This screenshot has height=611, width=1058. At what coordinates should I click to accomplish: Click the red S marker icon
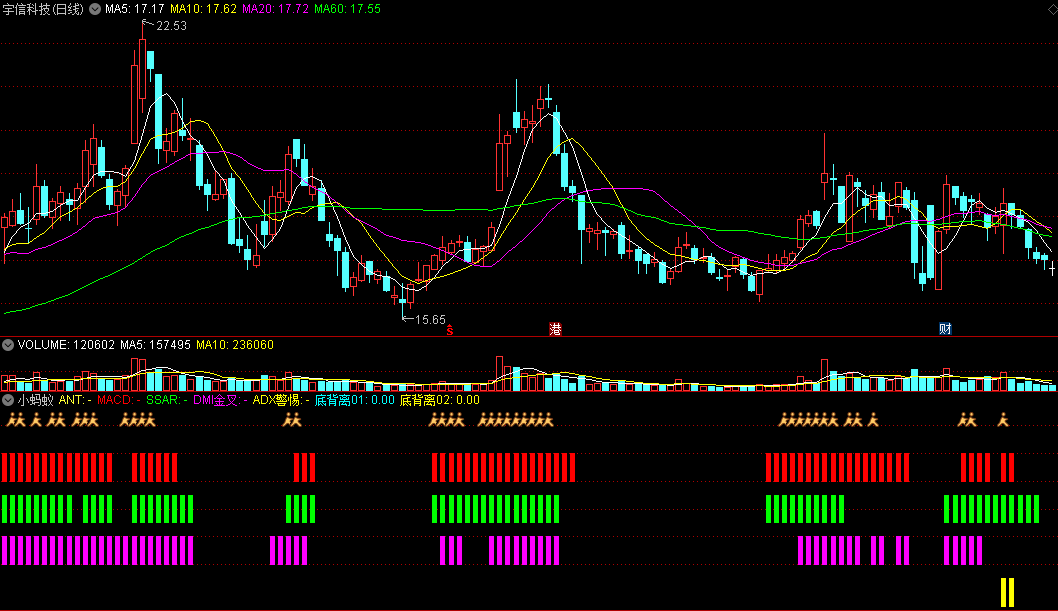(x=450, y=330)
